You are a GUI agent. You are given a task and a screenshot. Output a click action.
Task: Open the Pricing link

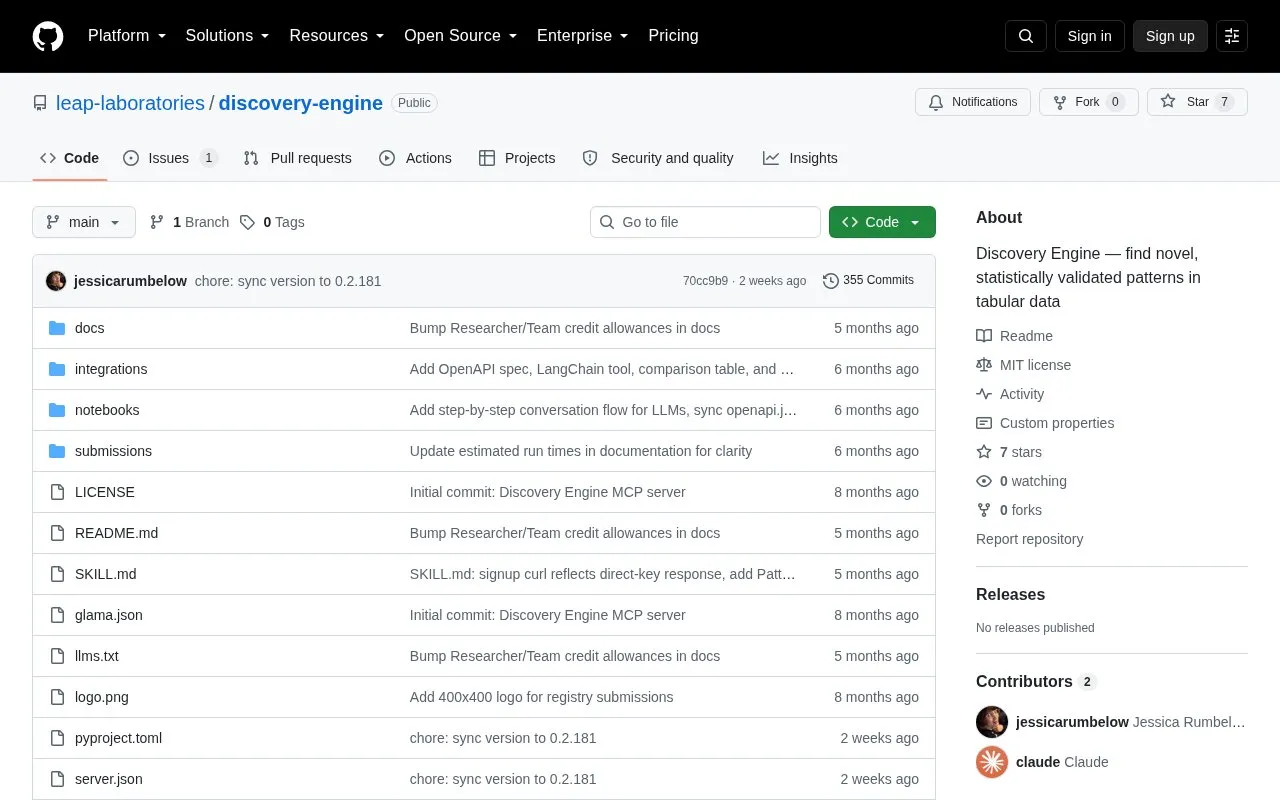[x=673, y=36]
